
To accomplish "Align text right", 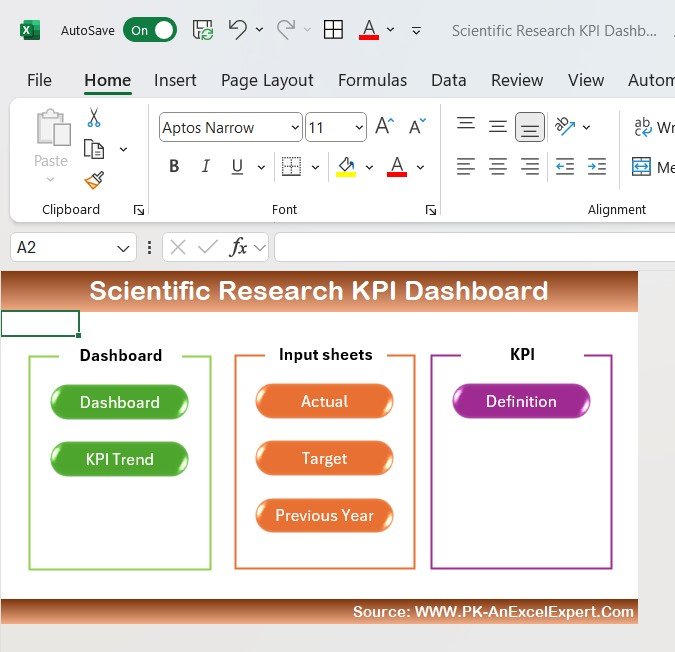I will click(x=529, y=166).
